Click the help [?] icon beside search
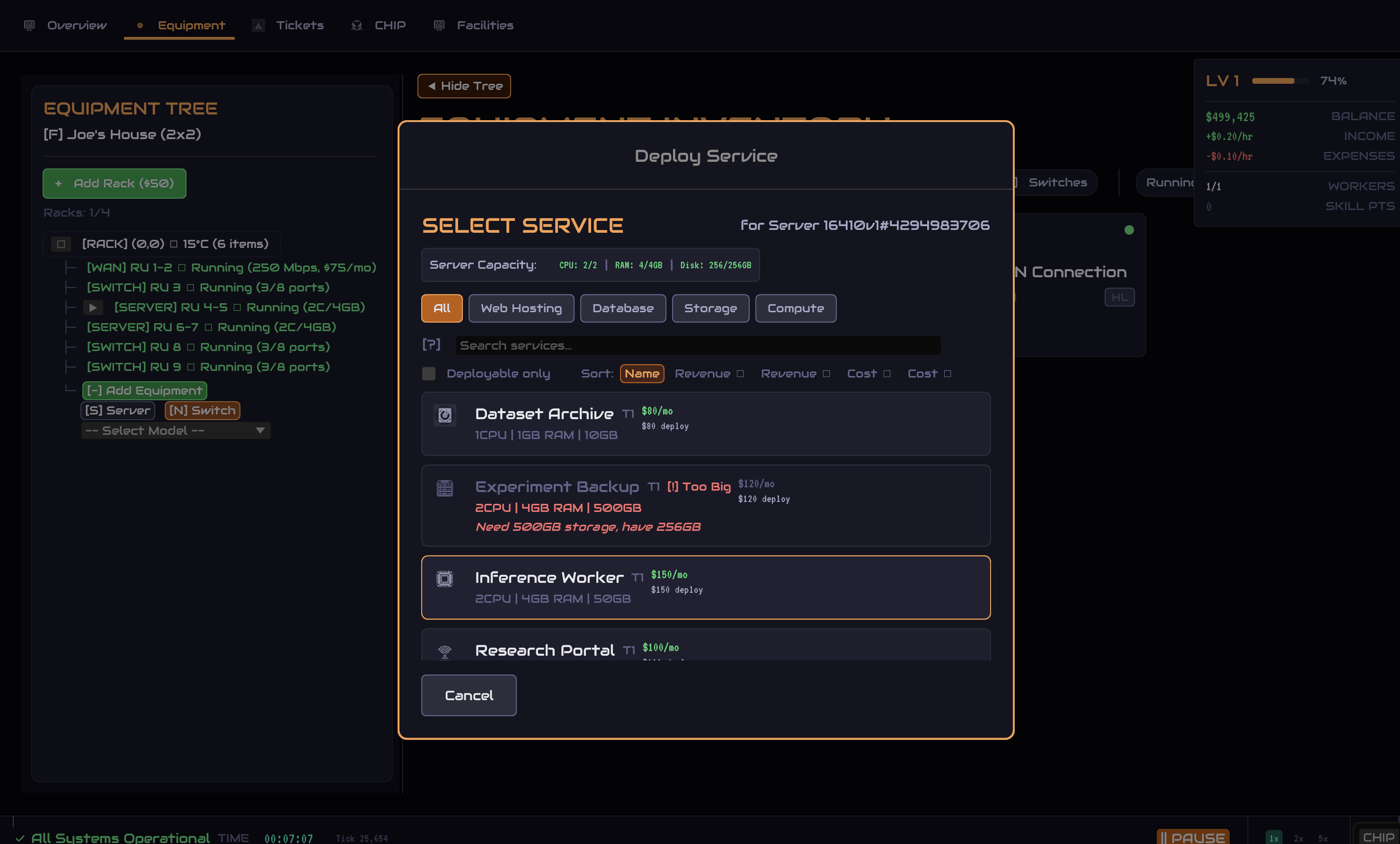Screen dimensions: 1400x844 431,345
